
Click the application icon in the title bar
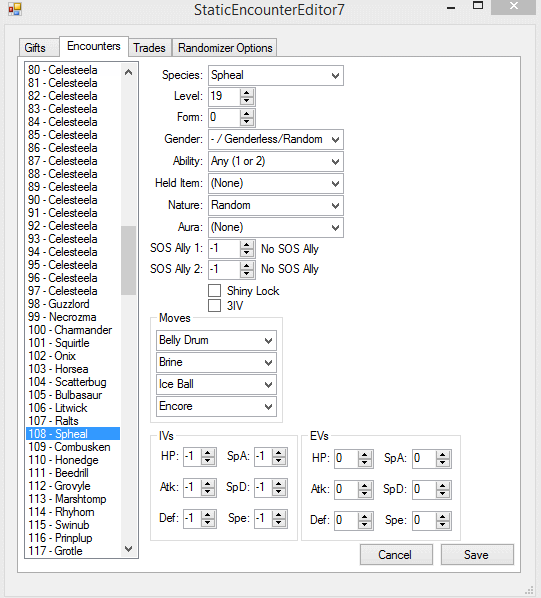pos(15,9)
